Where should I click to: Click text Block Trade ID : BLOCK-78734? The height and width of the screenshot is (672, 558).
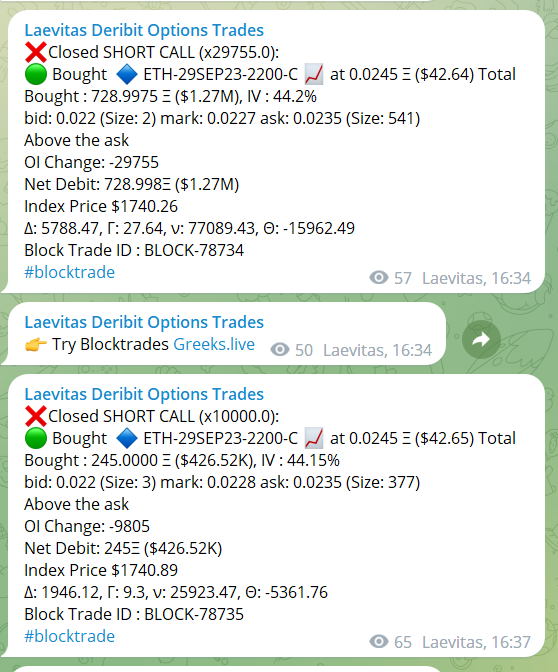pyautogui.click(x=134, y=250)
